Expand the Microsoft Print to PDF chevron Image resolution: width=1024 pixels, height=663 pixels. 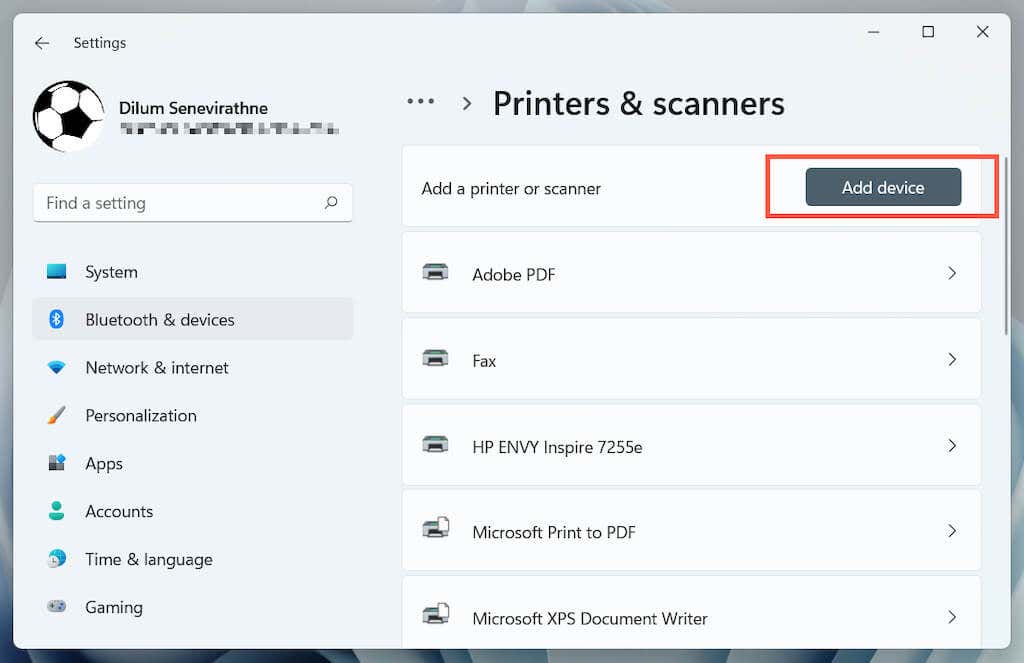[952, 531]
